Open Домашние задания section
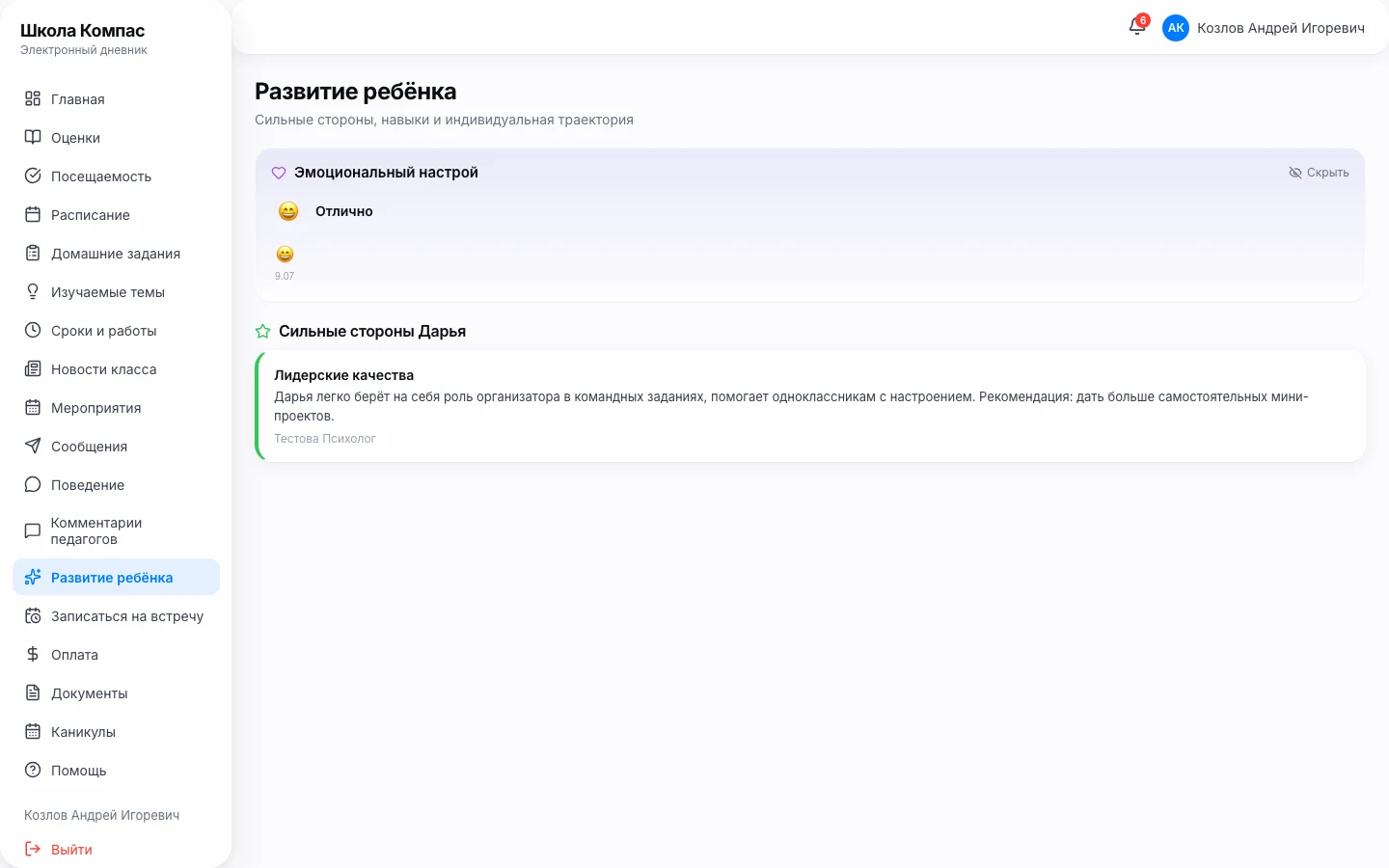The width and height of the screenshot is (1389, 868). pyautogui.click(x=116, y=253)
